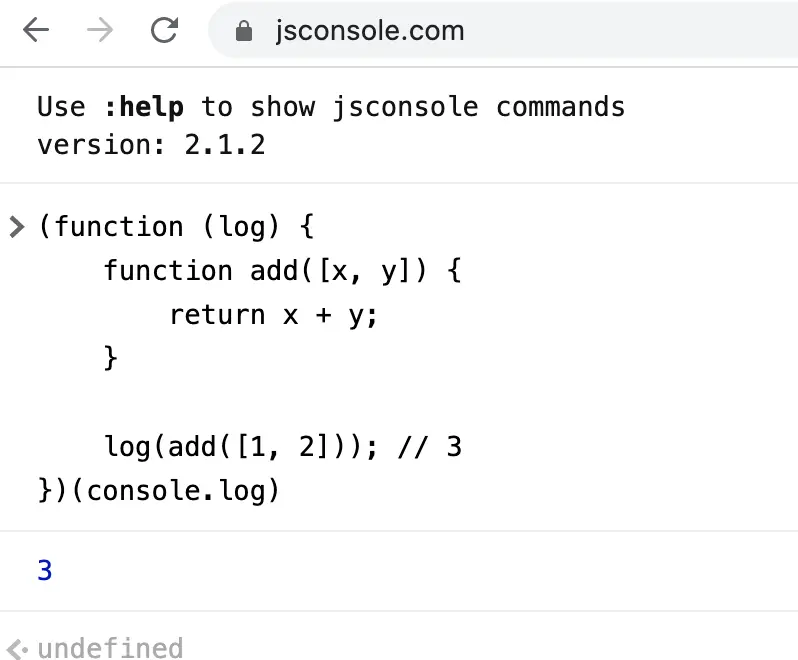798x660 pixels.
Task: Click the version 2.1.2 line
Action: coord(151,145)
